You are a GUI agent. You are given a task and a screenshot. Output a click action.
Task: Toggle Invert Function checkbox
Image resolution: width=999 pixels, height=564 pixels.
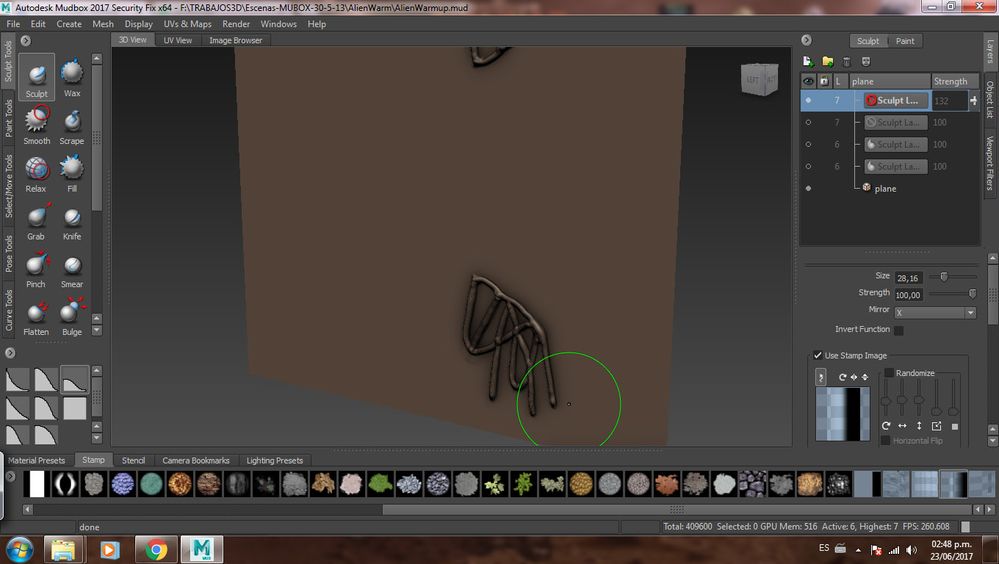point(898,330)
